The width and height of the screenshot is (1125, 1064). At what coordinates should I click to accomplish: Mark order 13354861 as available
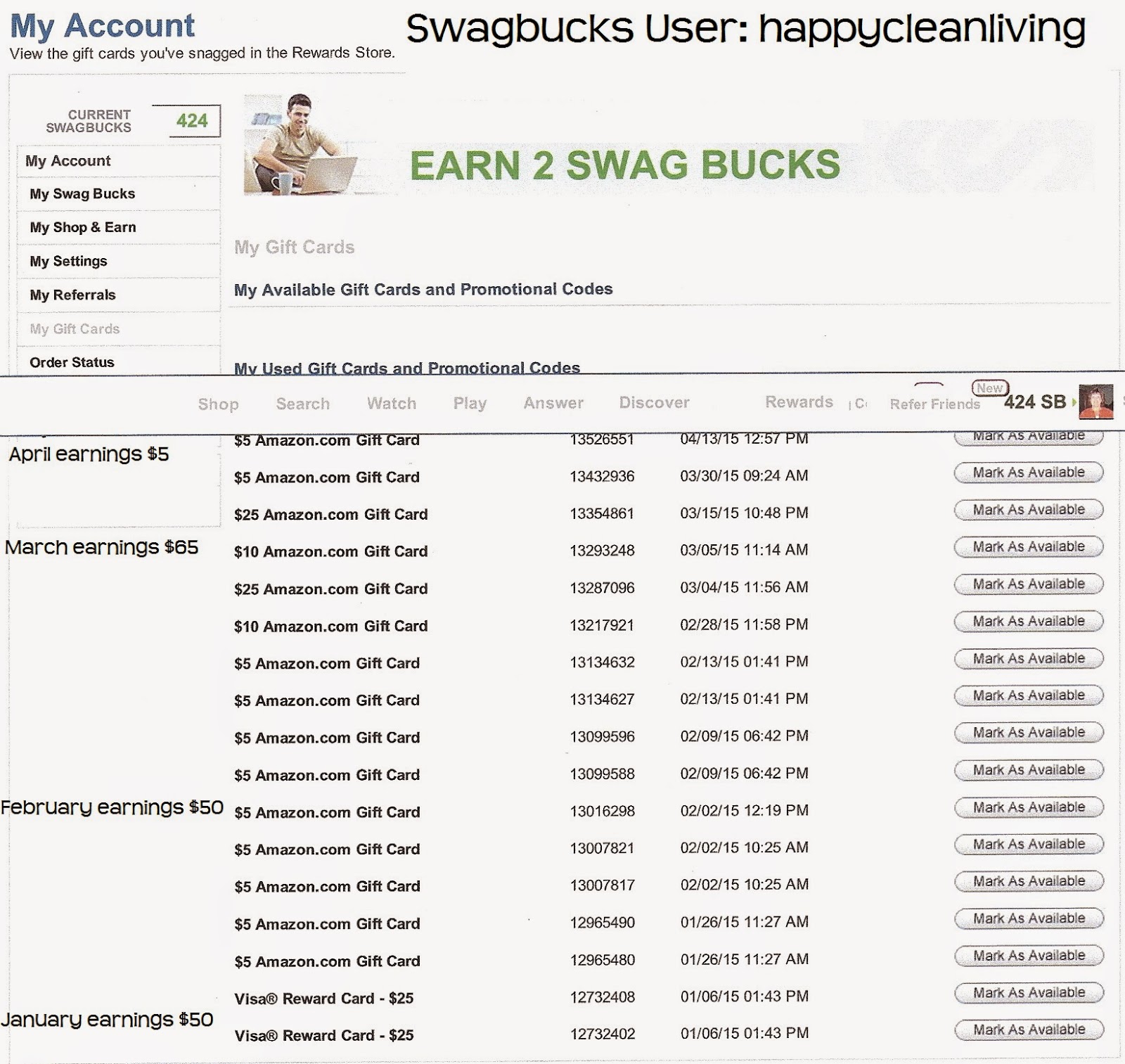(x=1029, y=510)
